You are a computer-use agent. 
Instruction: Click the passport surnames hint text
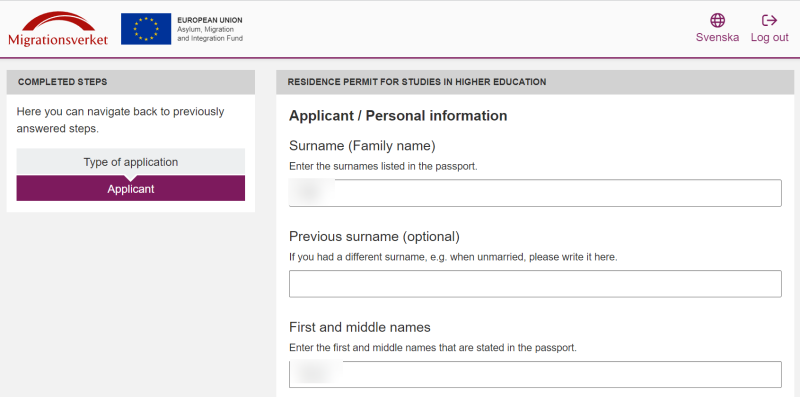coord(383,167)
